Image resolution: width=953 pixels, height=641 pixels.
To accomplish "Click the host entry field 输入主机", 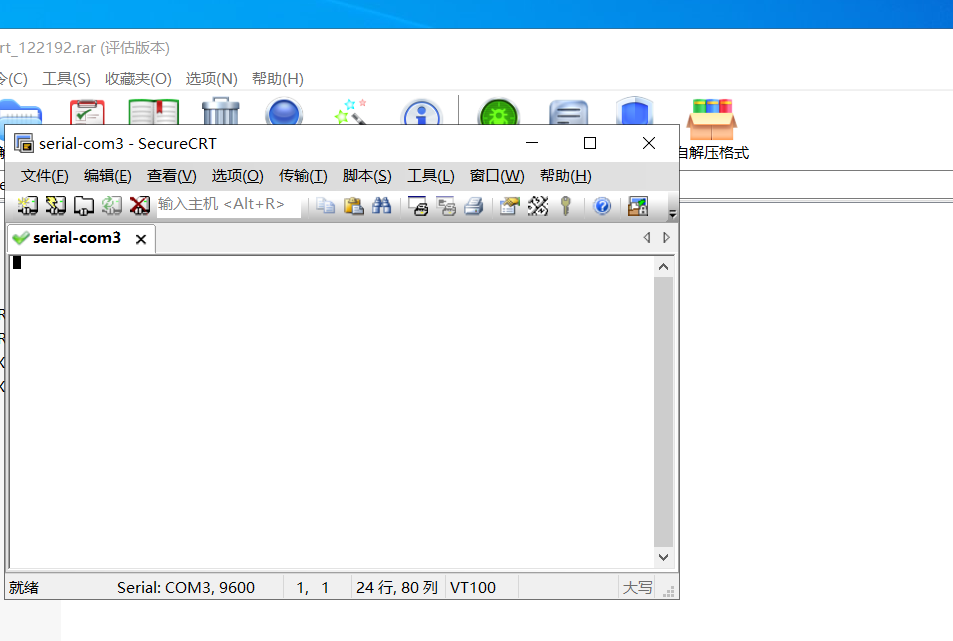I will [229, 204].
